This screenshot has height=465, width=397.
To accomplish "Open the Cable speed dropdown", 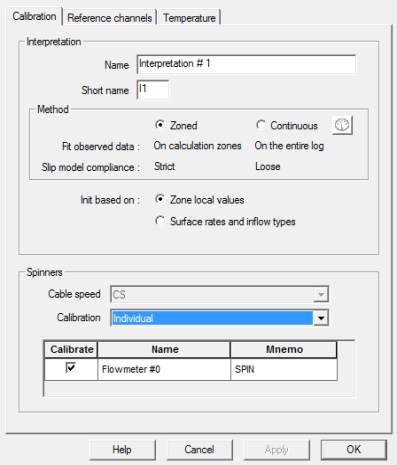I will [x=321, y=294].
